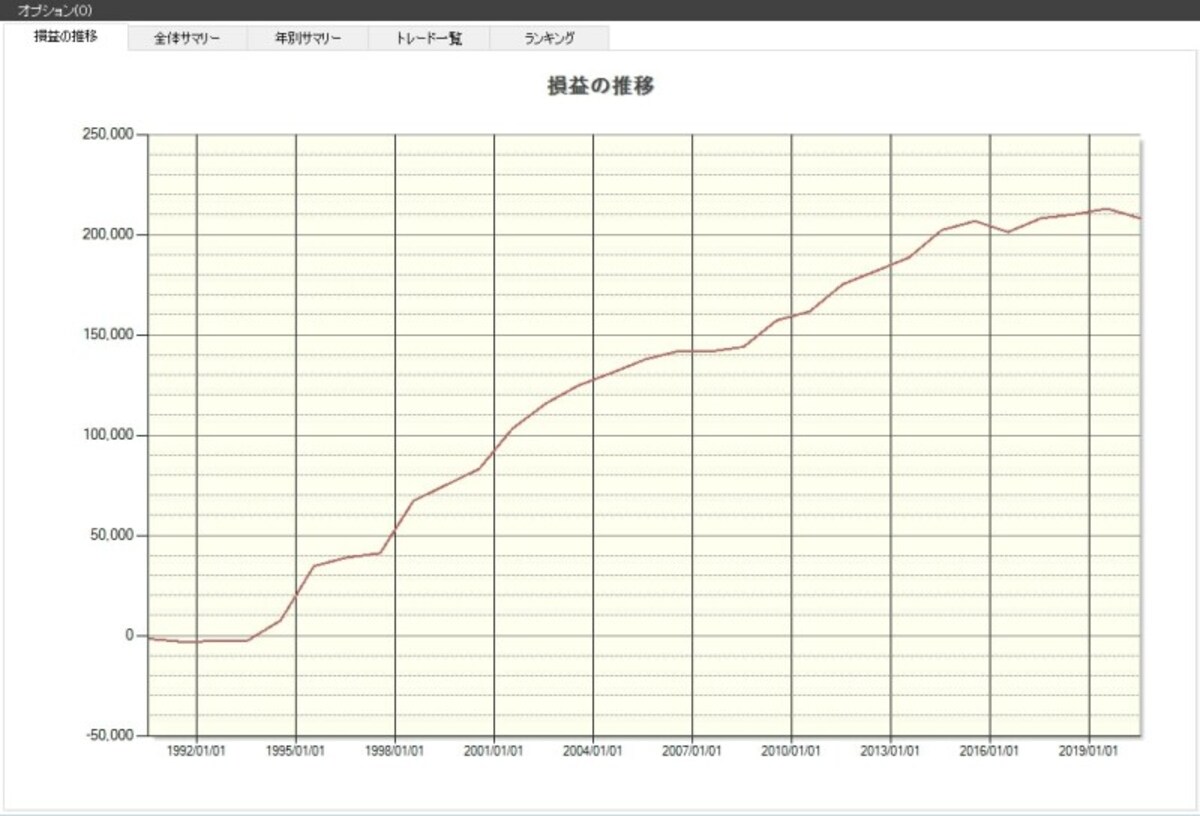Screen dimensions: 1200x816
Task: Click the 0 y-axis label
Action: tap(130, 635)
